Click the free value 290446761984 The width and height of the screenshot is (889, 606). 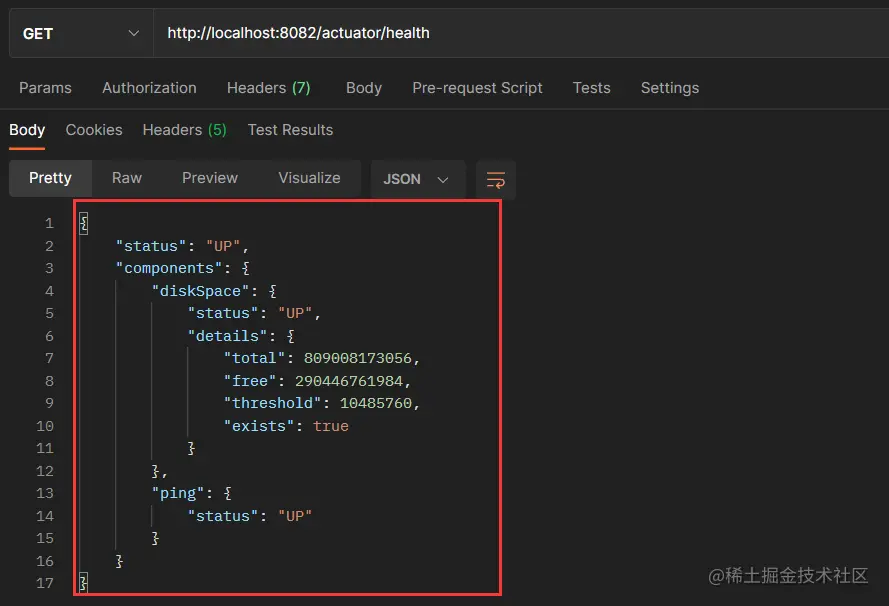(x=349, y=381)
